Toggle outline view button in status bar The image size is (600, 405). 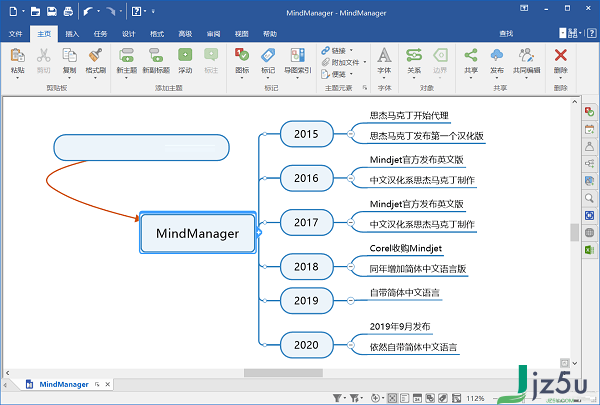pyautogui.click(x=405, y=398)
